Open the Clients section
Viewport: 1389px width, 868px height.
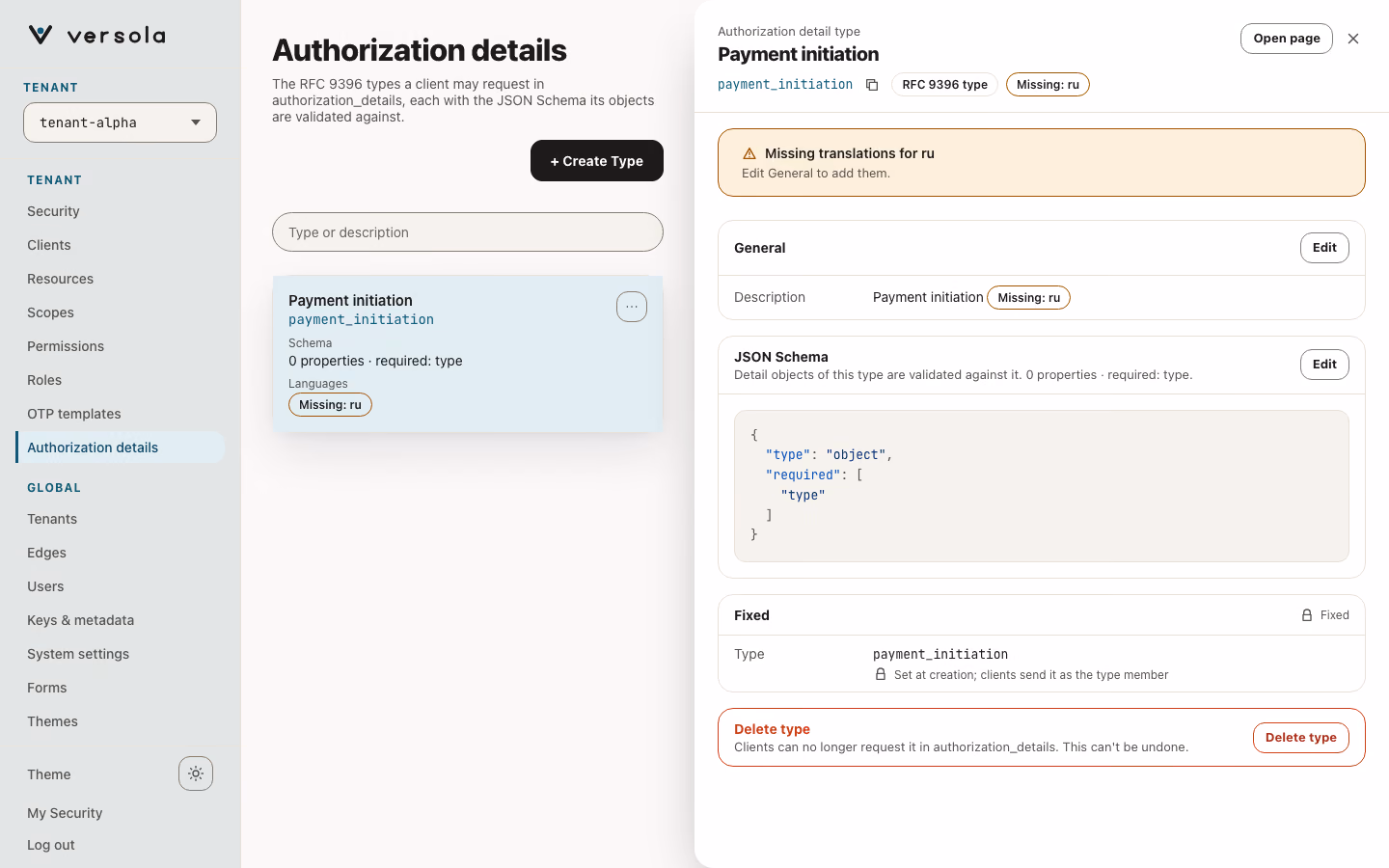[121, 245]
